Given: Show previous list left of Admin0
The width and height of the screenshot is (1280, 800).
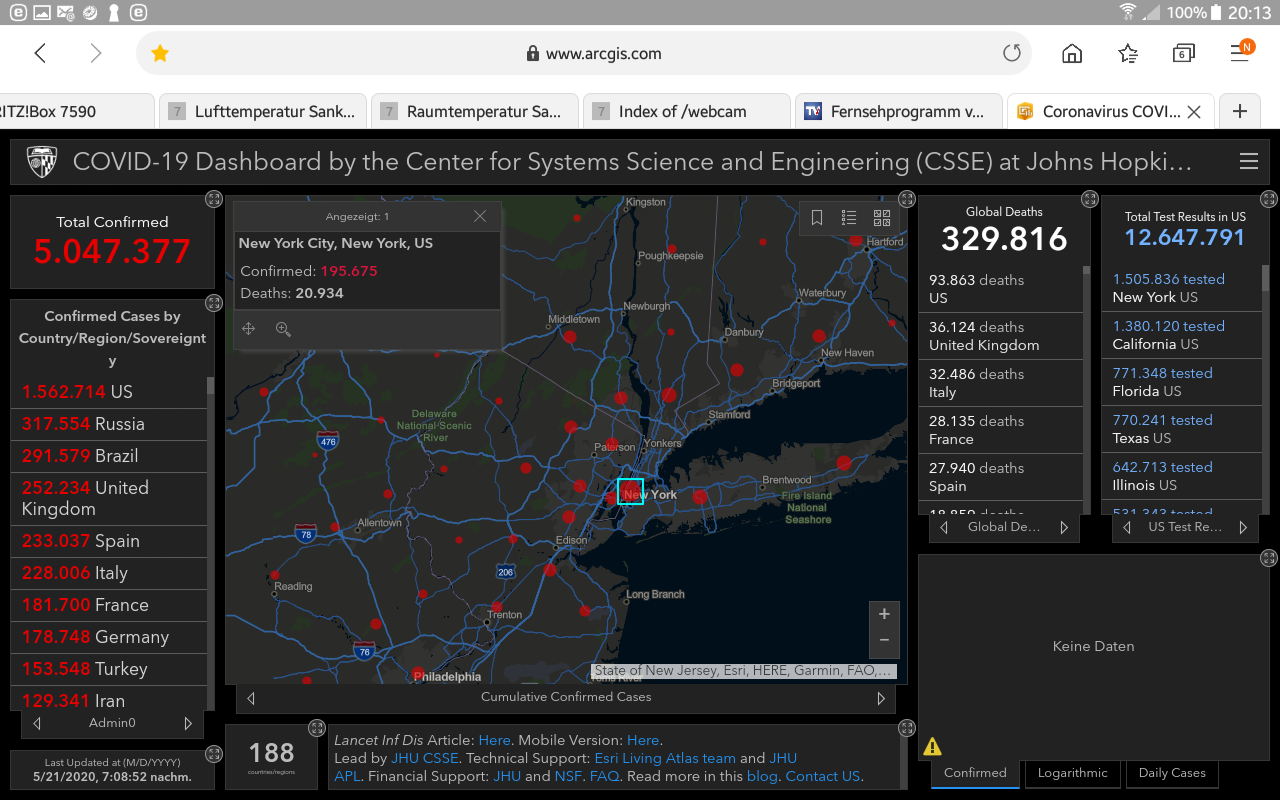Looking at the screenshot, I should (37, 723).
